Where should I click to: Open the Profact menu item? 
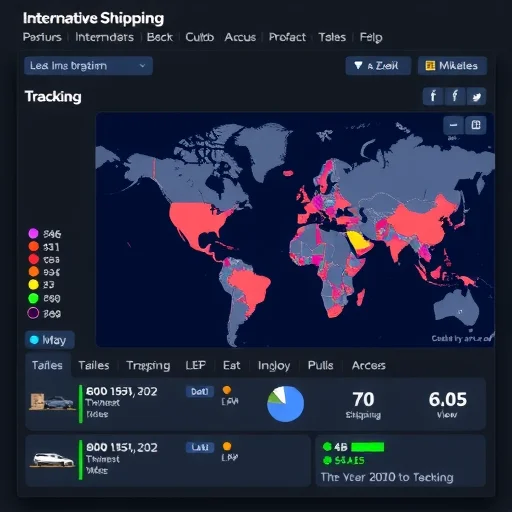pyautogui.click(x=287, y=37)
